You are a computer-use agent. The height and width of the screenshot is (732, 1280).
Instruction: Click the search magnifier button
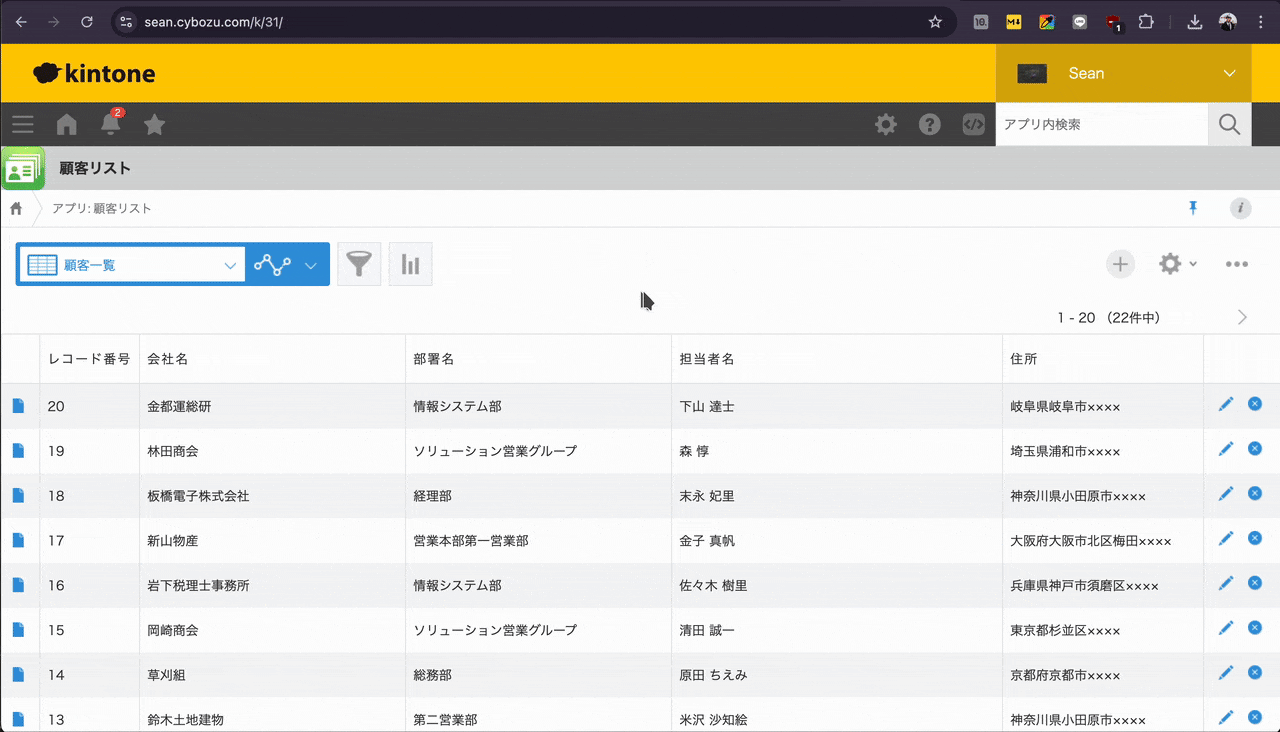[x=1229, y=124]
